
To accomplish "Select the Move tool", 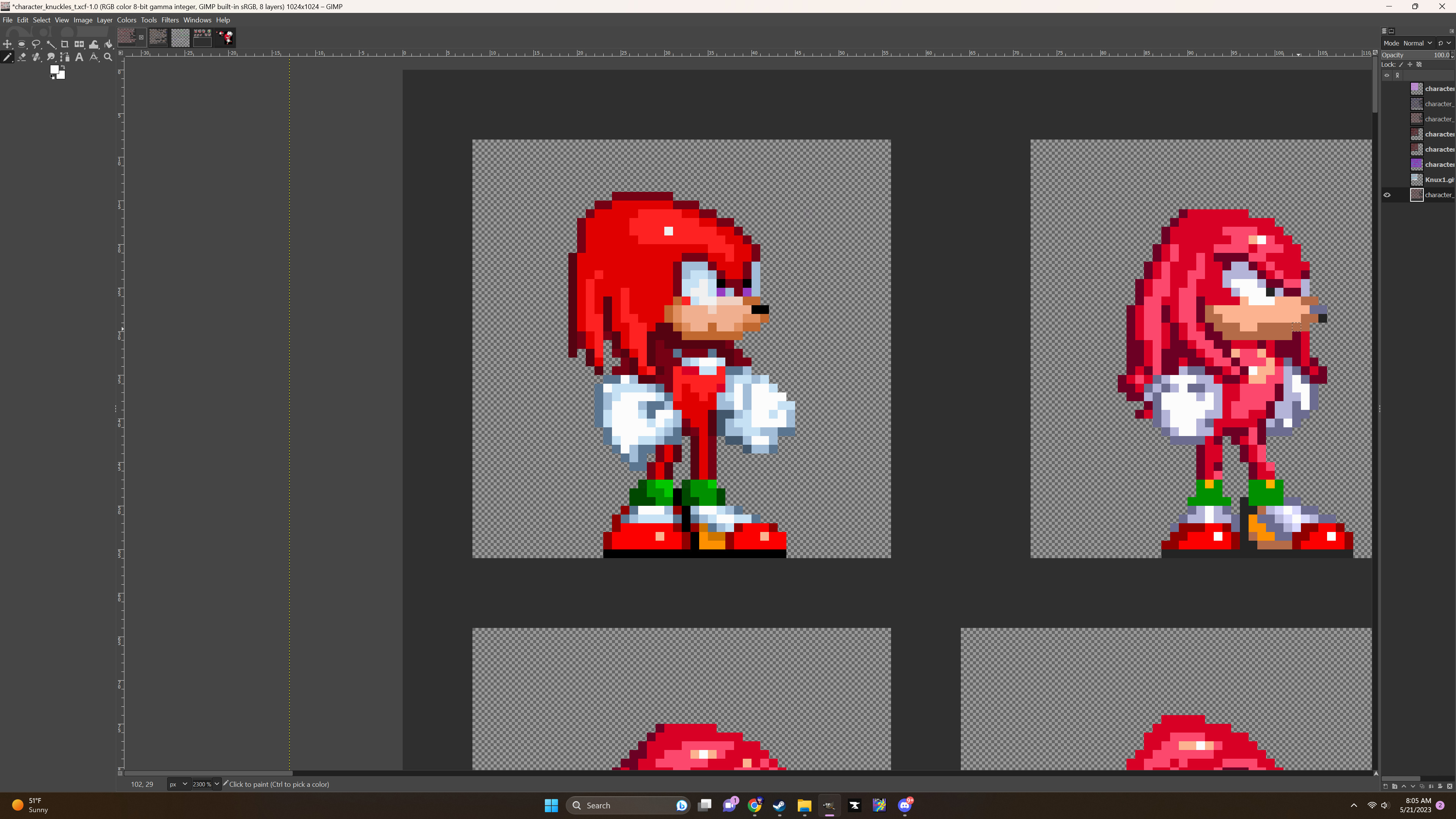I will pos(7,44).
